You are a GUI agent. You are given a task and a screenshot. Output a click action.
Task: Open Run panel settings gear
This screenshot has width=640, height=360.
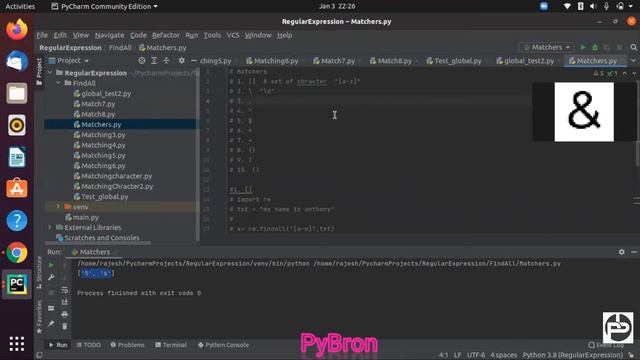[x=621, y=252]
